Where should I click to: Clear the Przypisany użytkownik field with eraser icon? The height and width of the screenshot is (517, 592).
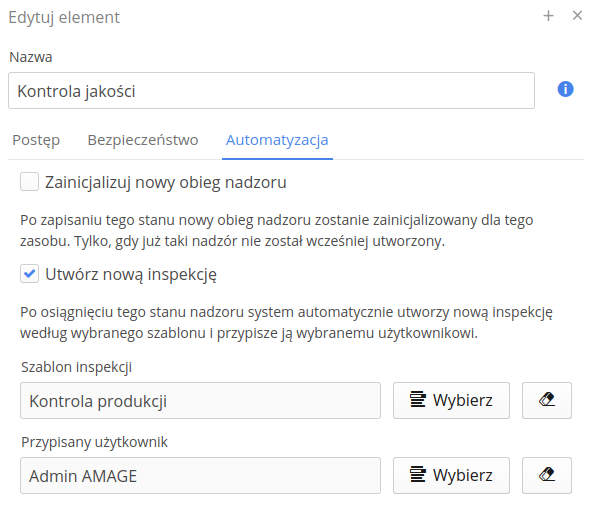547,475
